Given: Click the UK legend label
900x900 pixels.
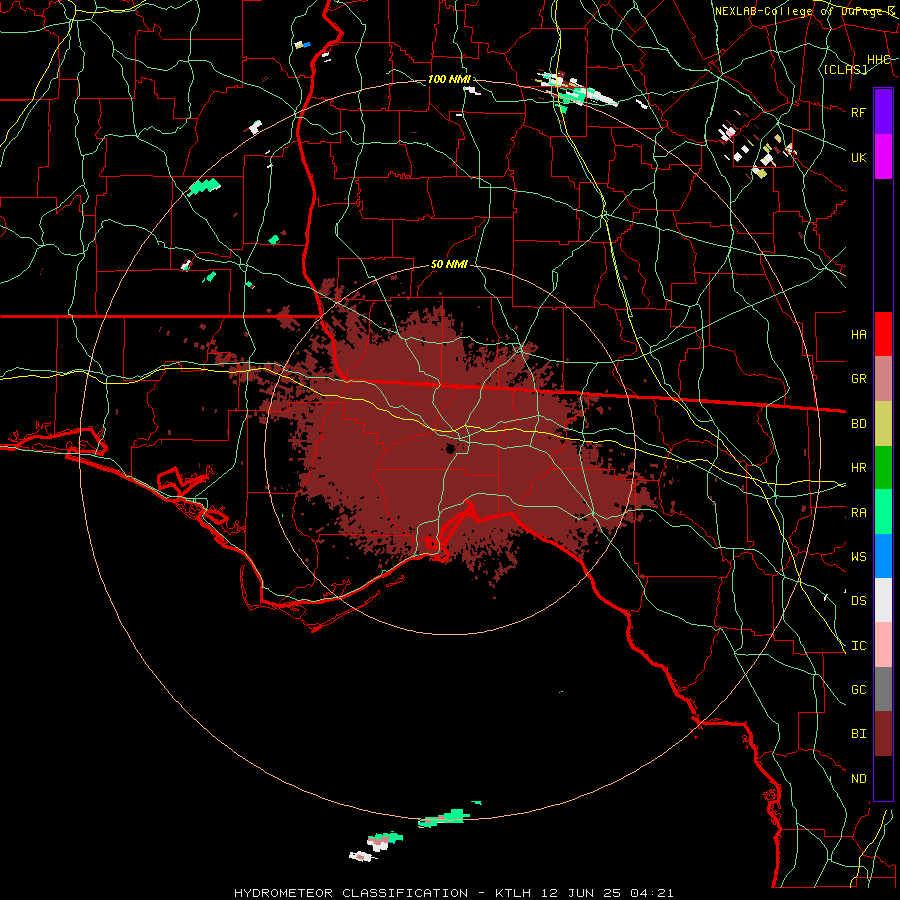Looking at the screenshot, I should [x=858, y=157].
